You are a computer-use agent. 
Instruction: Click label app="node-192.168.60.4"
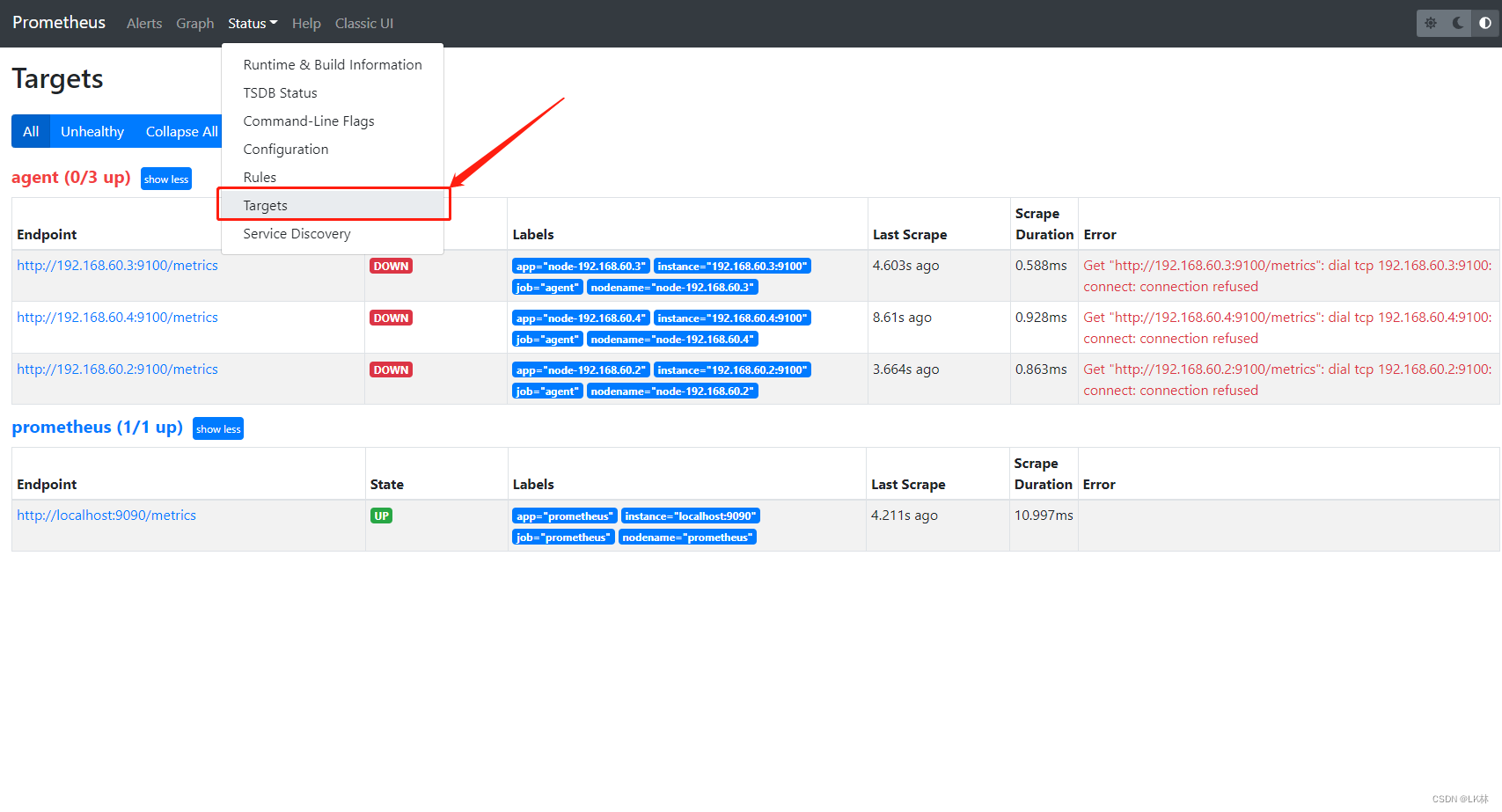tap(581, 318)
